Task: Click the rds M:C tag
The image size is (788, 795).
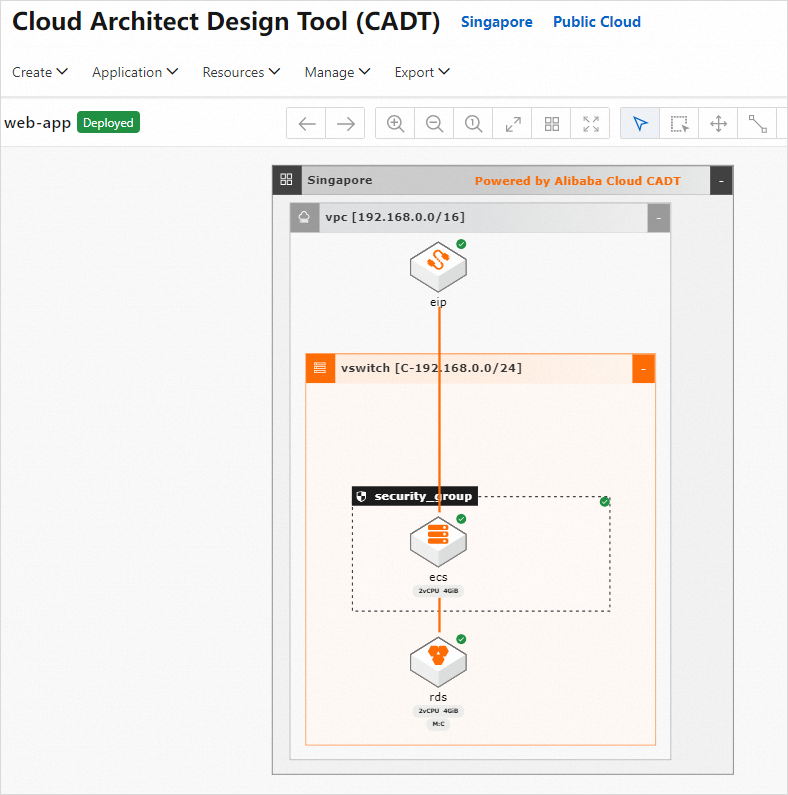Action: point(438,724)
